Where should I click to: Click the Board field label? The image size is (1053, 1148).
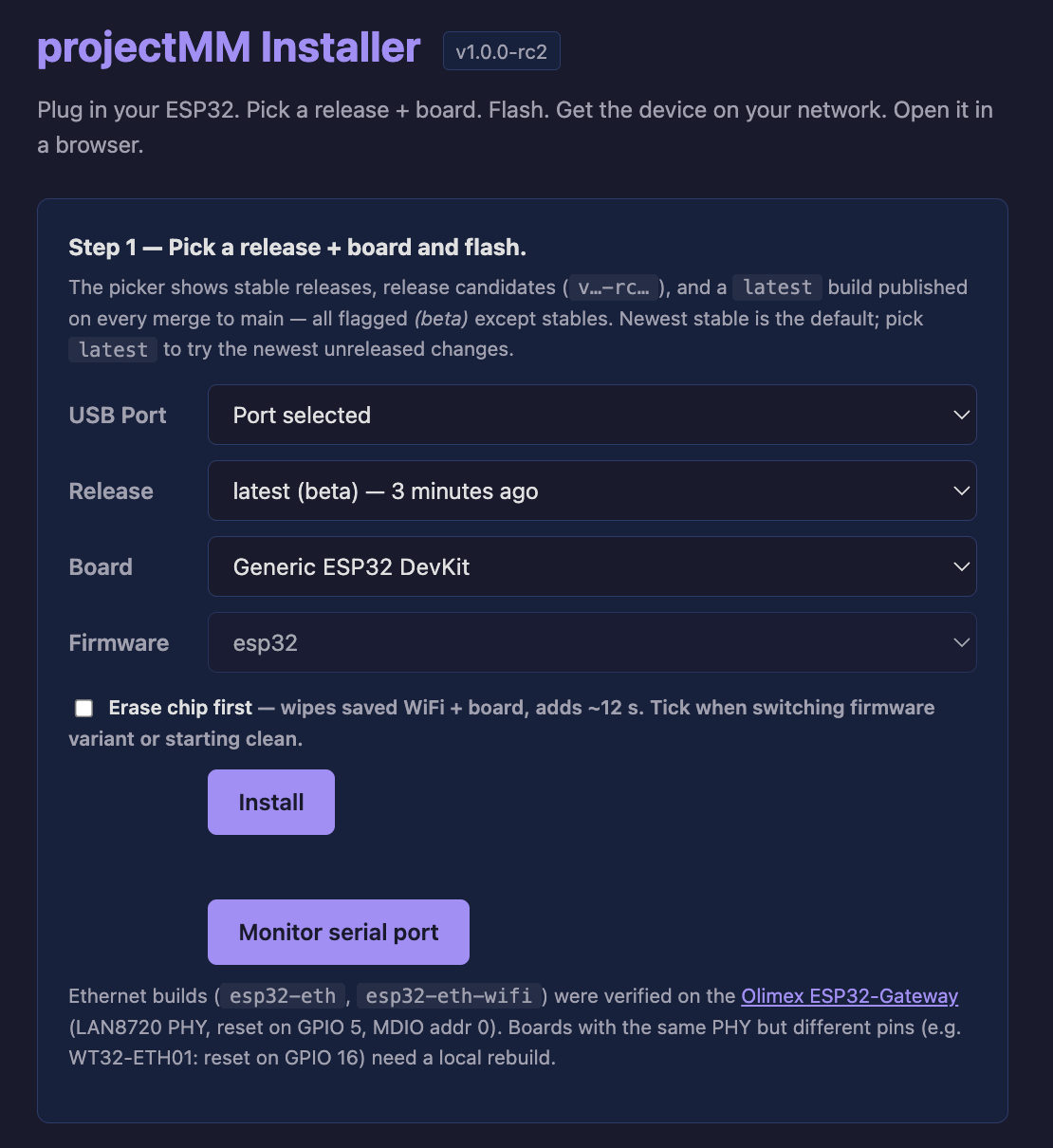[101, 567]
